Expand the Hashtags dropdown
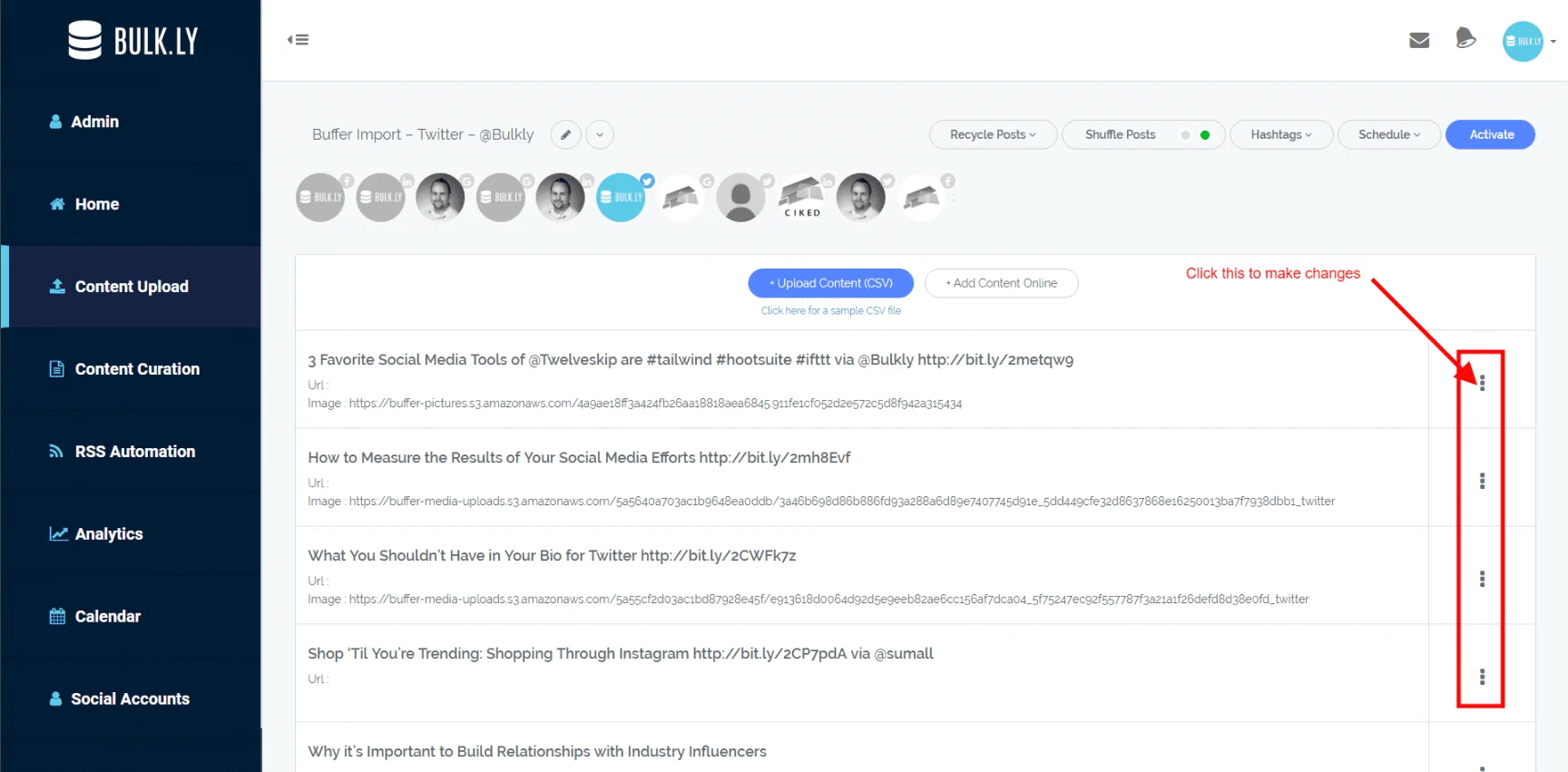This screenshot has height=772, width=1568. pyautogui.click(x=1281, y=134)
